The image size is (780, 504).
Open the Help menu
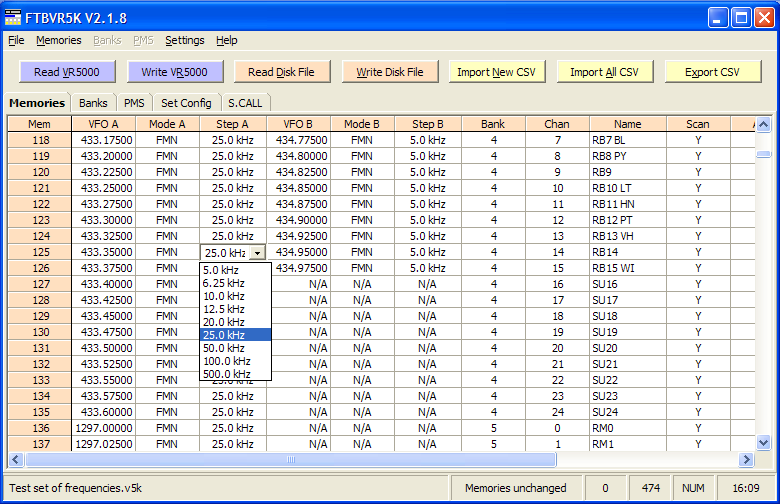point(226,40)
